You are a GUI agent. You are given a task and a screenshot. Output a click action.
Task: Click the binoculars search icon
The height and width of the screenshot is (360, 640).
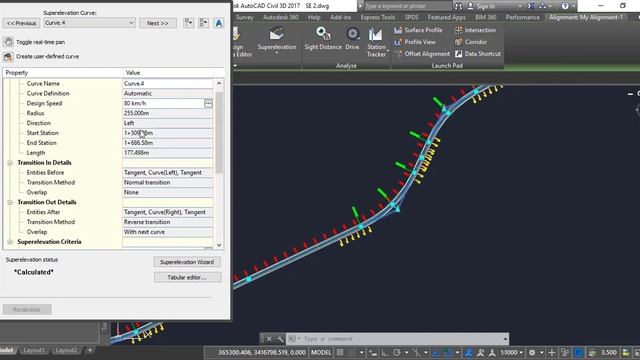(458, 6)
